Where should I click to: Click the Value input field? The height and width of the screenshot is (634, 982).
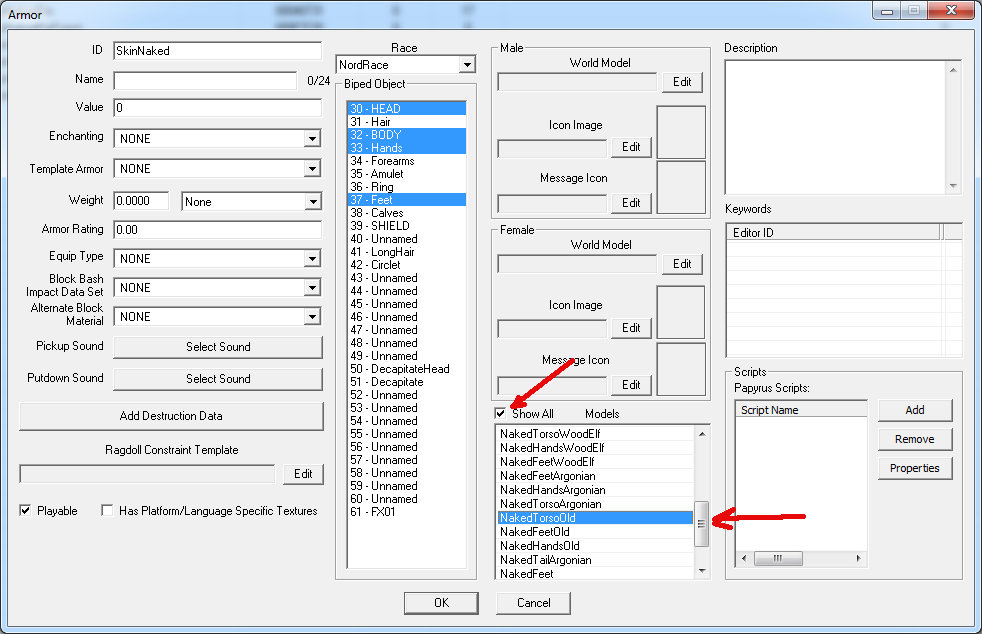217,108
